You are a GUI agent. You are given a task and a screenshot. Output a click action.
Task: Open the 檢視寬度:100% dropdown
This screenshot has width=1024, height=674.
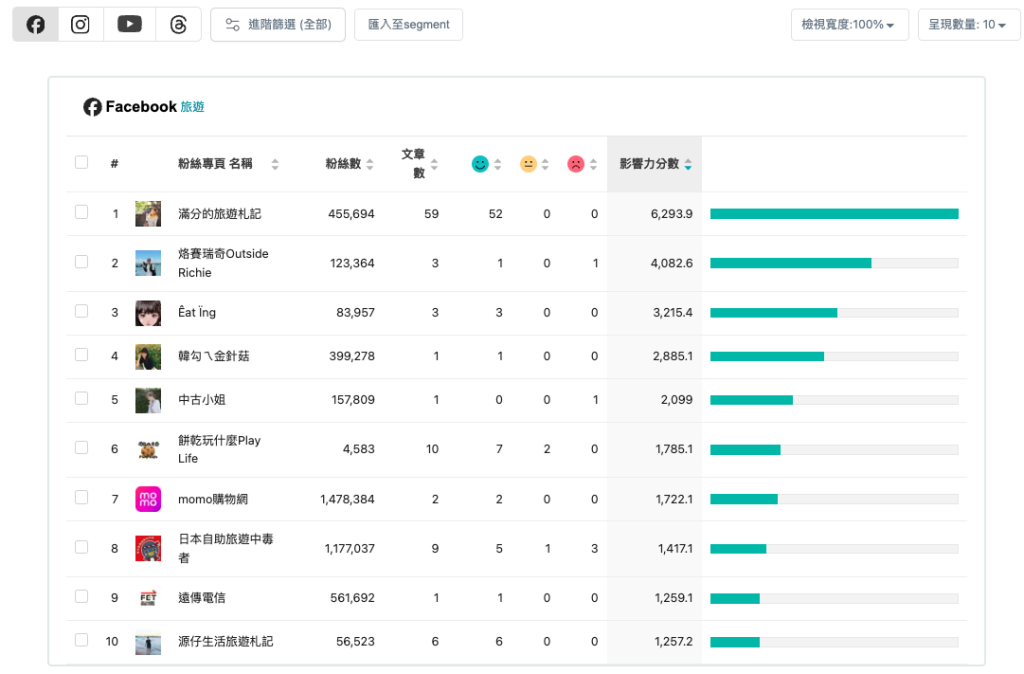click(850, 25)
